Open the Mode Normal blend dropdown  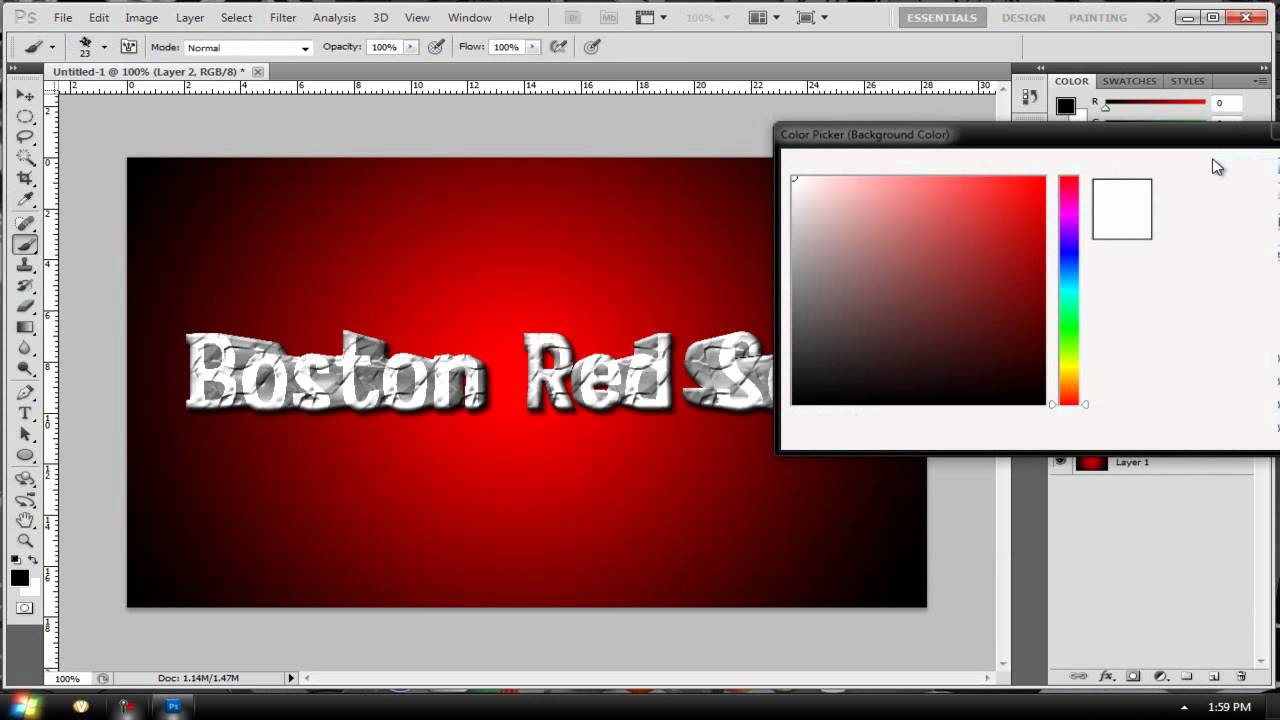[248, 47]
